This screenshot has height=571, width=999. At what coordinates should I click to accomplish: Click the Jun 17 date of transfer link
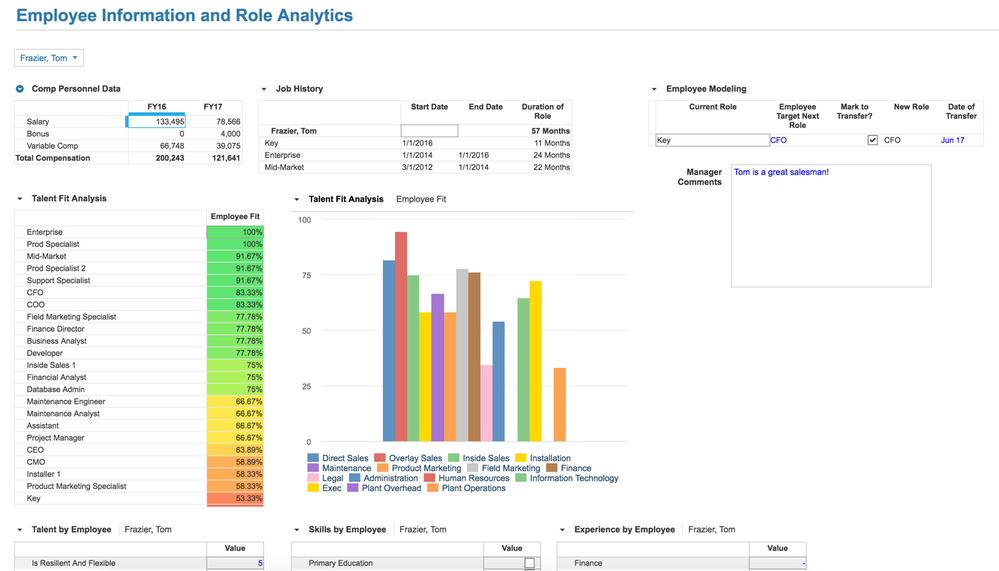pyautogui.click(x=952, y=140)
